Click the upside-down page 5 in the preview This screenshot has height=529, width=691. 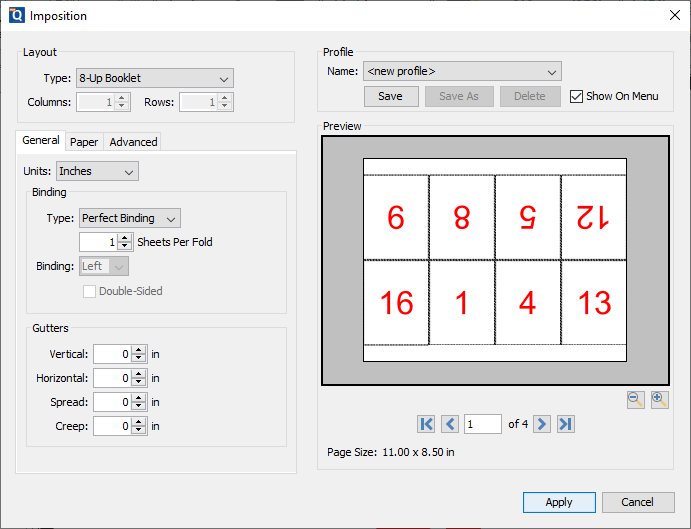[528, 217]
